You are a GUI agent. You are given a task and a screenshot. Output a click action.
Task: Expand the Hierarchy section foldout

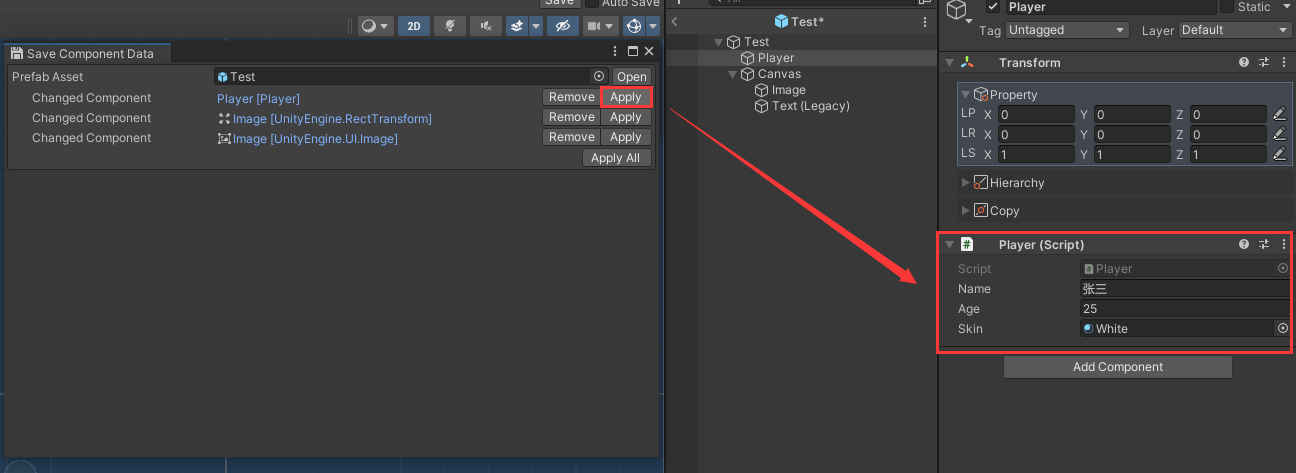point(966,182)
